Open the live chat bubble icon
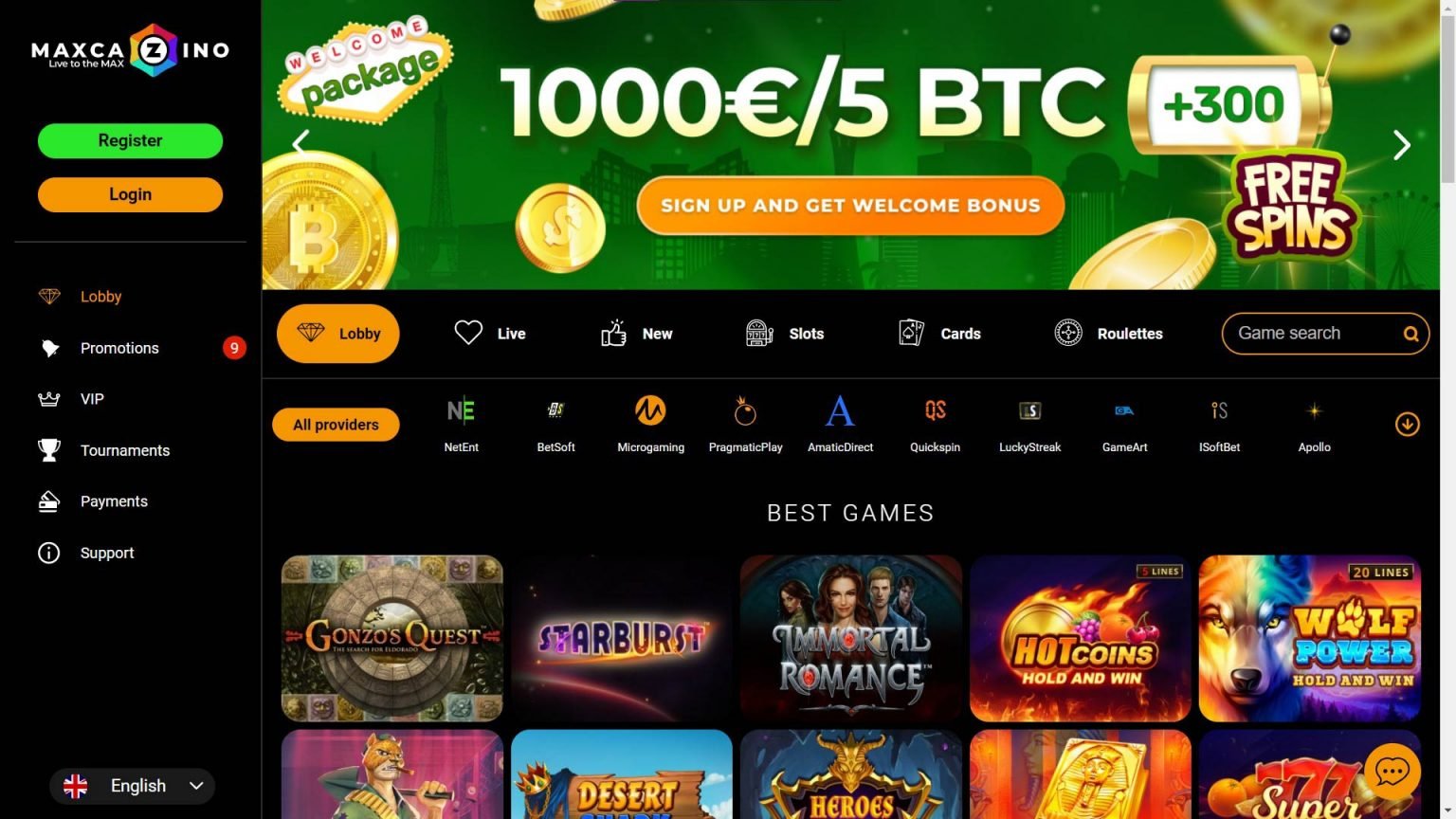 tap(1392, 771)
